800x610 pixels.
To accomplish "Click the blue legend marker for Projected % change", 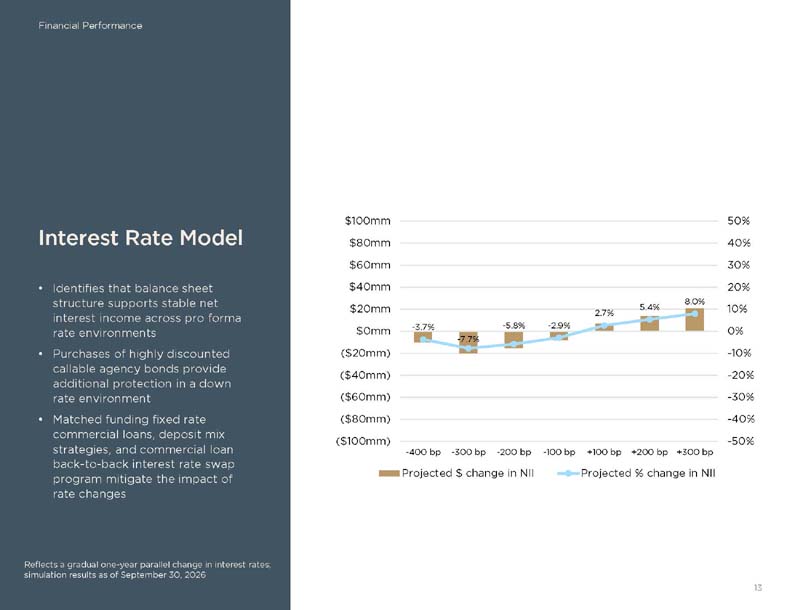I will point(568,474).
